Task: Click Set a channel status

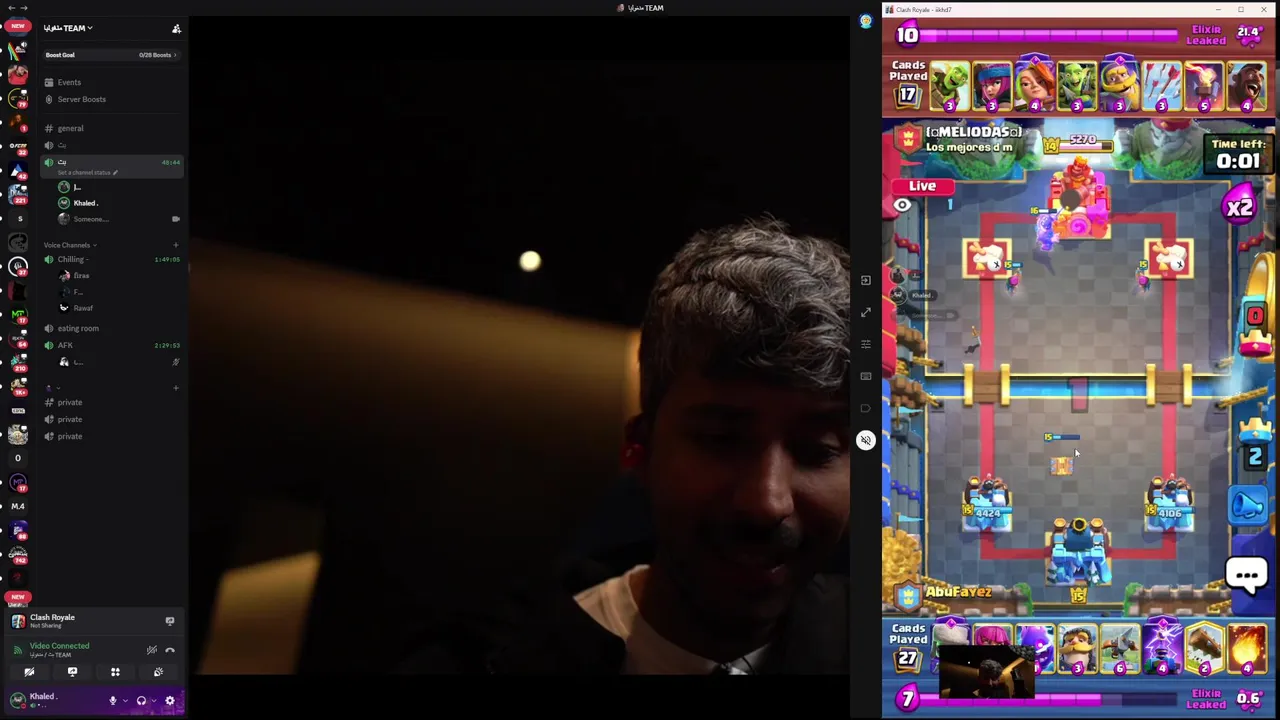Action: 88,172
